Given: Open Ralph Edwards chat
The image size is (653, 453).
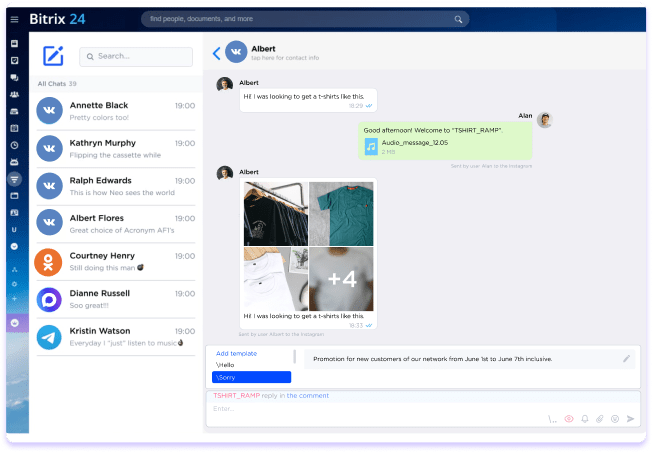Looking at the screenshot, I should tap(116, 186).
